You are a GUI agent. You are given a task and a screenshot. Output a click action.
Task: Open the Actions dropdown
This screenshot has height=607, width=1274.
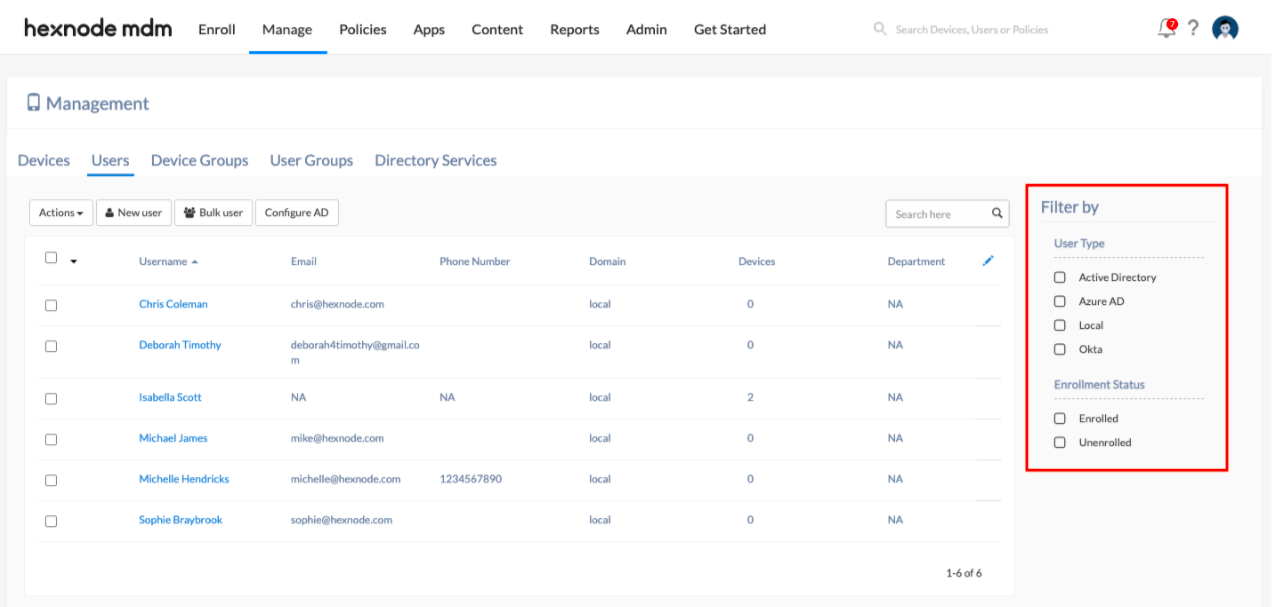click(x=60, y=212)
